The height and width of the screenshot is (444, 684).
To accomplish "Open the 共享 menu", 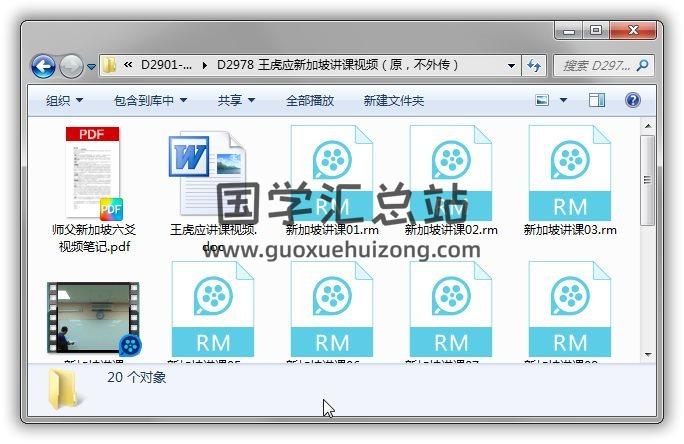I will pyautogui.click(x=236, y=101).
